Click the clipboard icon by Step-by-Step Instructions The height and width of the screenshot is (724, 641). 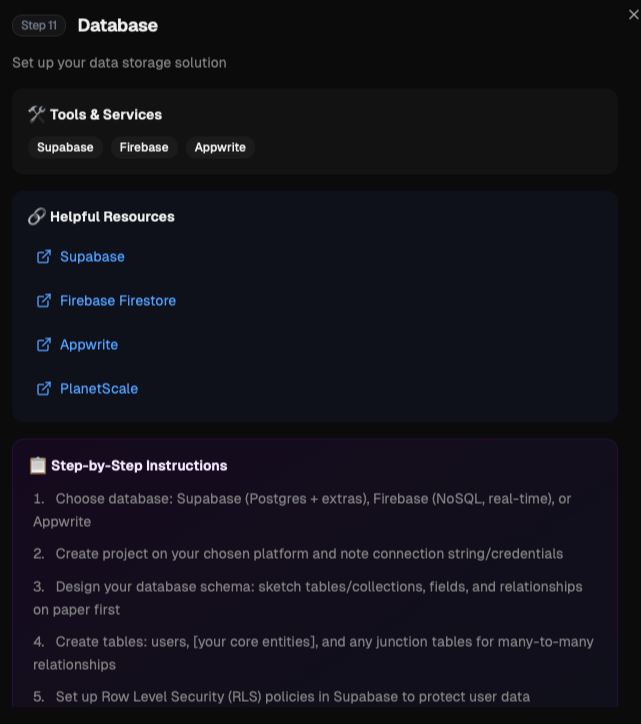(38, 465)
